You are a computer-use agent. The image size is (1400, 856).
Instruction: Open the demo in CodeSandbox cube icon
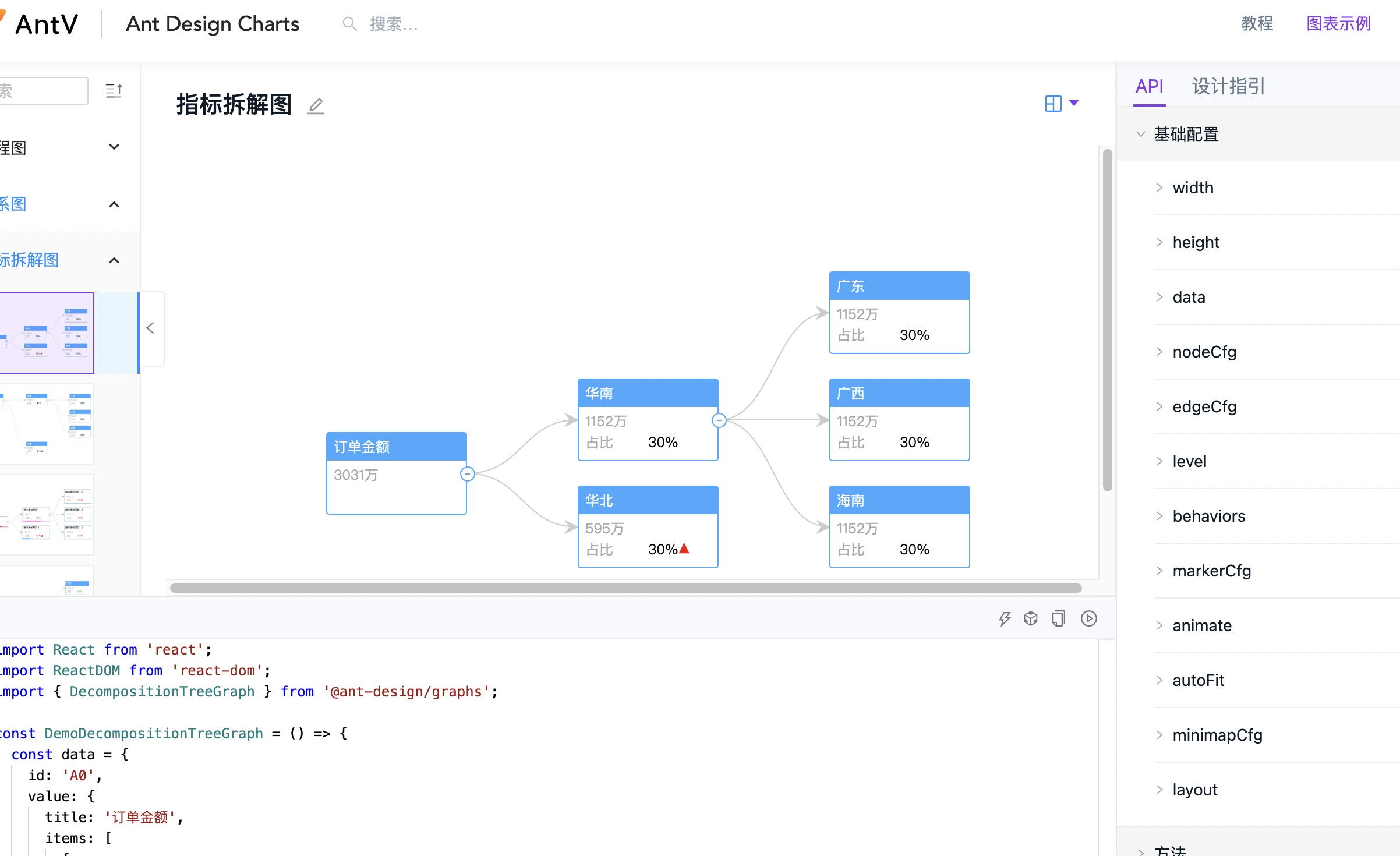(x=1030, y=618)
